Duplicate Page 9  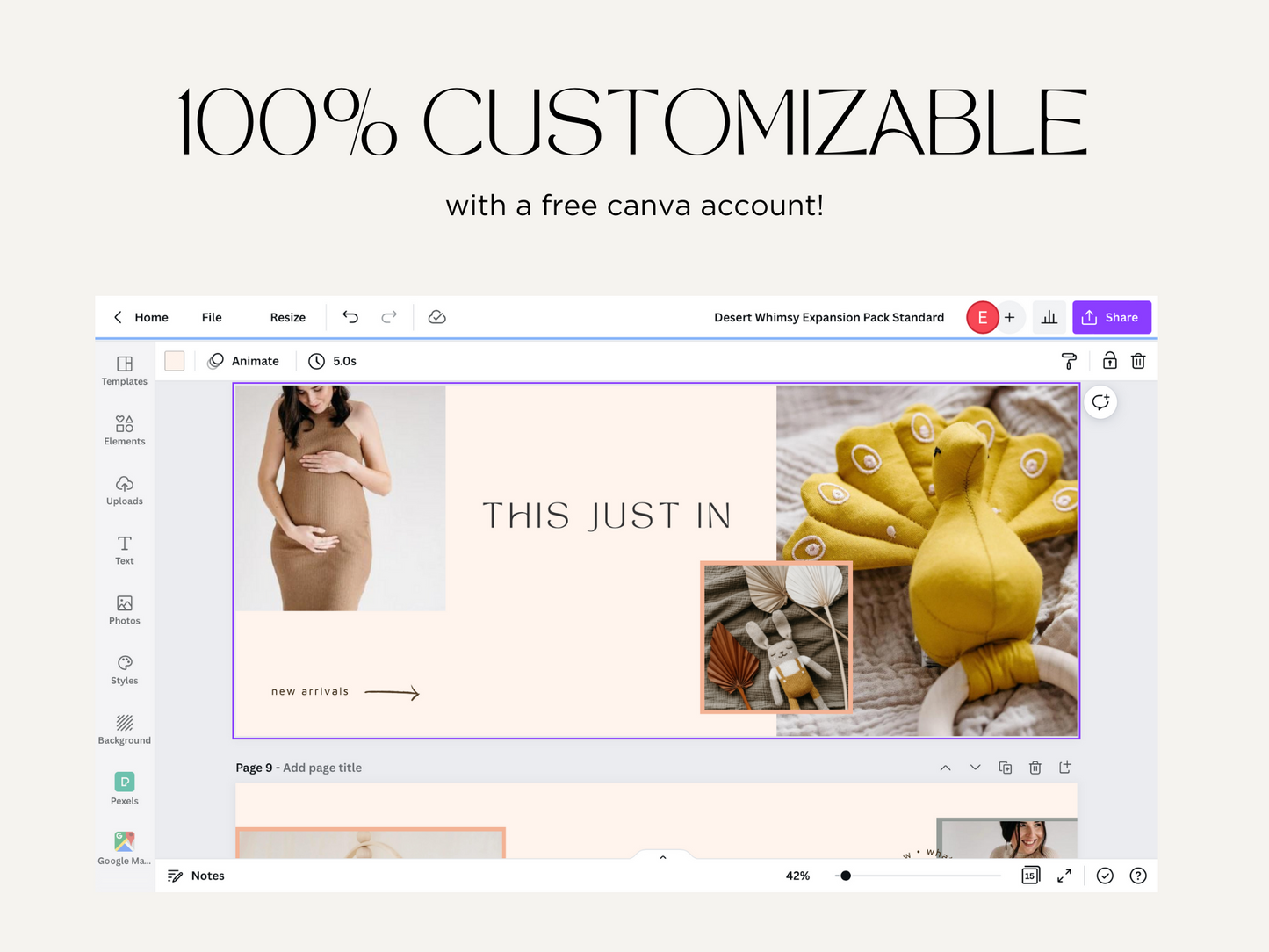(x=1006, y=768)
